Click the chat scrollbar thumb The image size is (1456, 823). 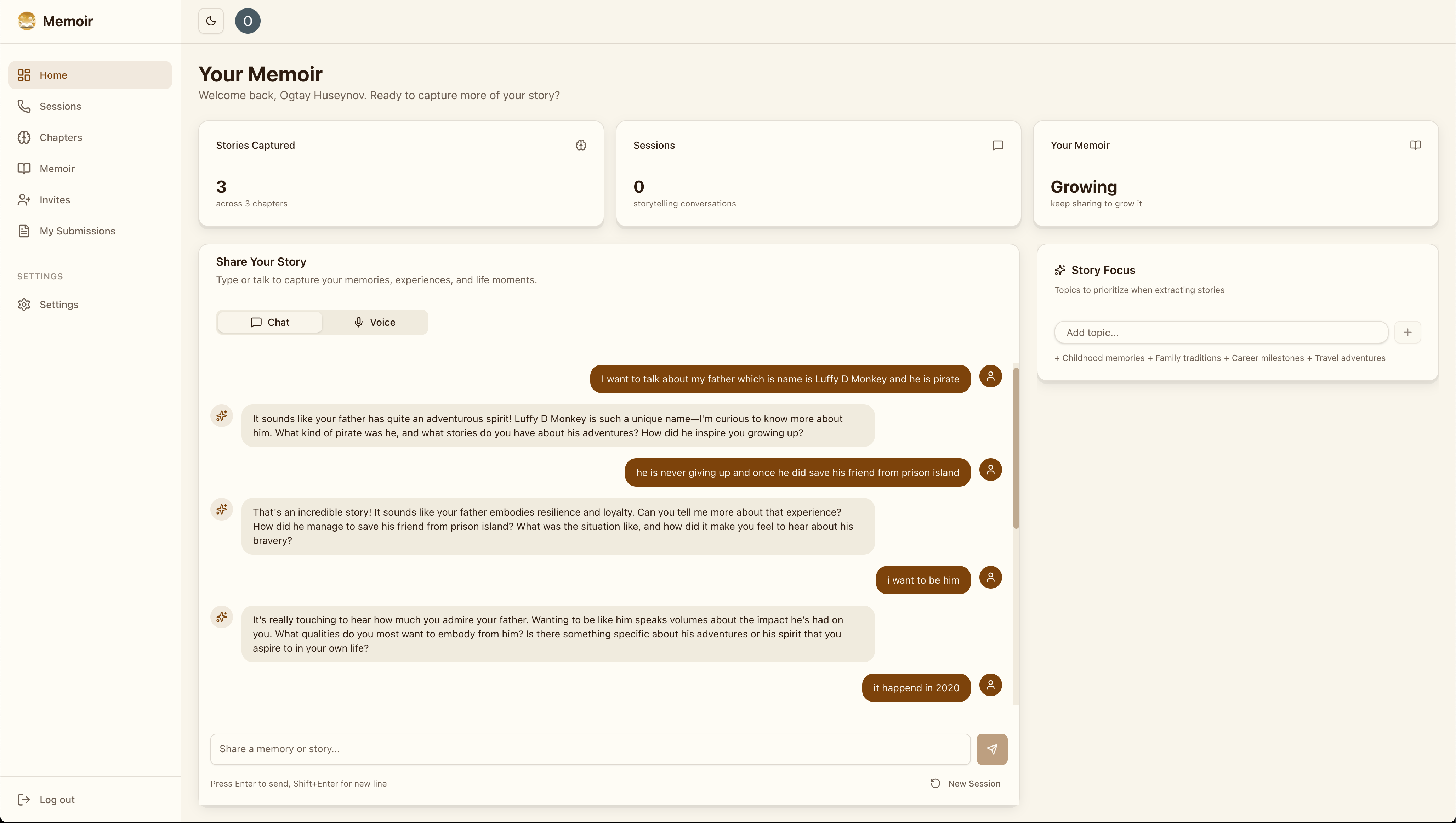click(x=1016, y=448)
